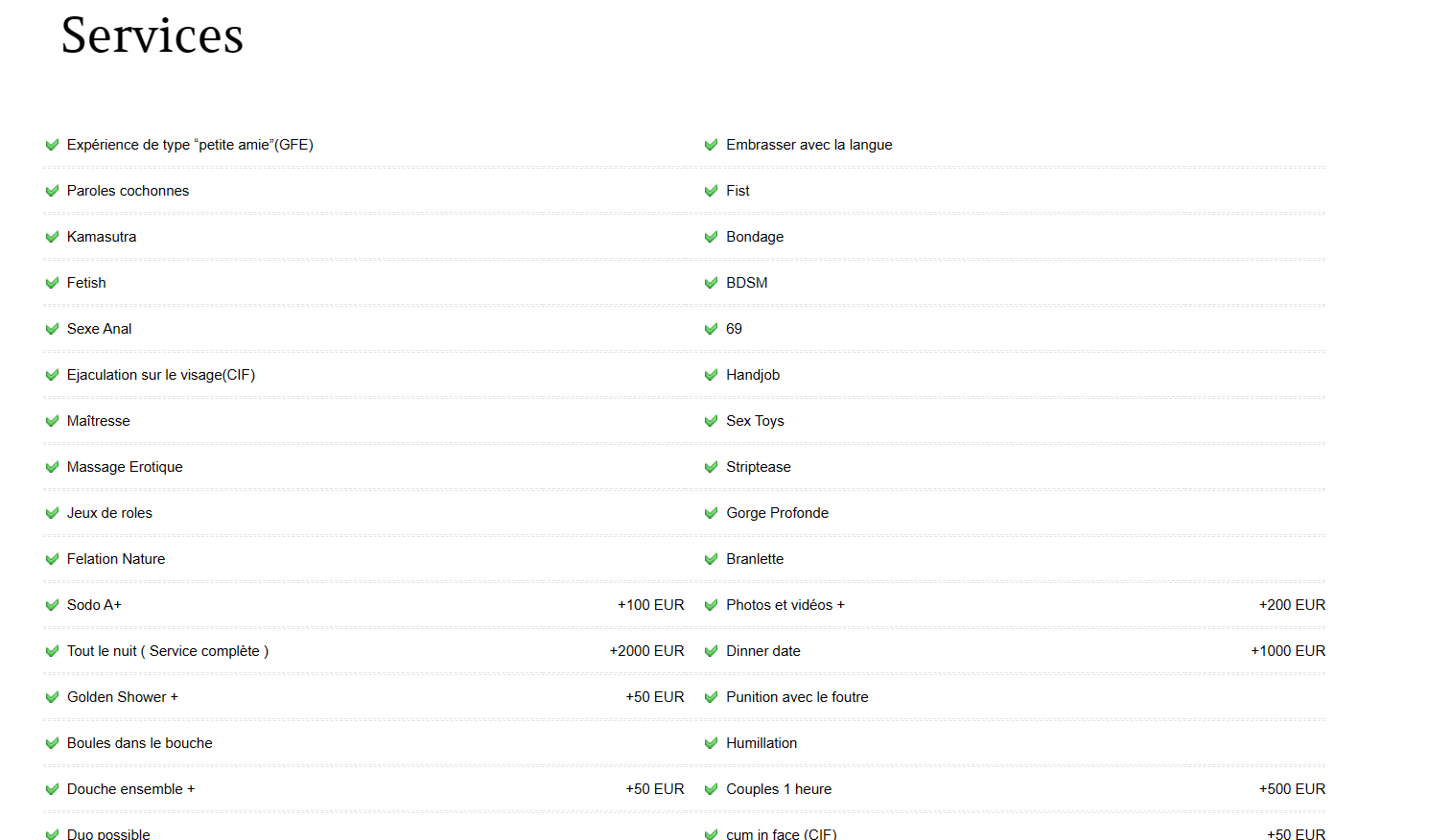The image size is (1429, 840).
Task: Select the Striptease label
Action: coord(759,467)
